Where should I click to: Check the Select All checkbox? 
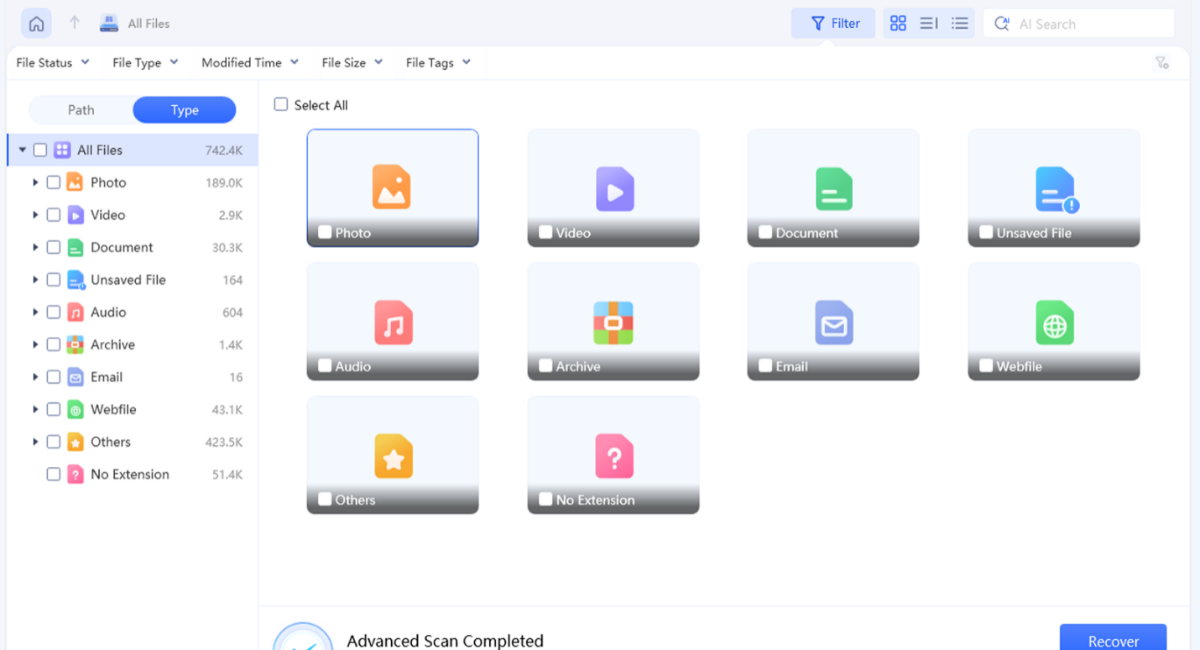pos(281,105)
